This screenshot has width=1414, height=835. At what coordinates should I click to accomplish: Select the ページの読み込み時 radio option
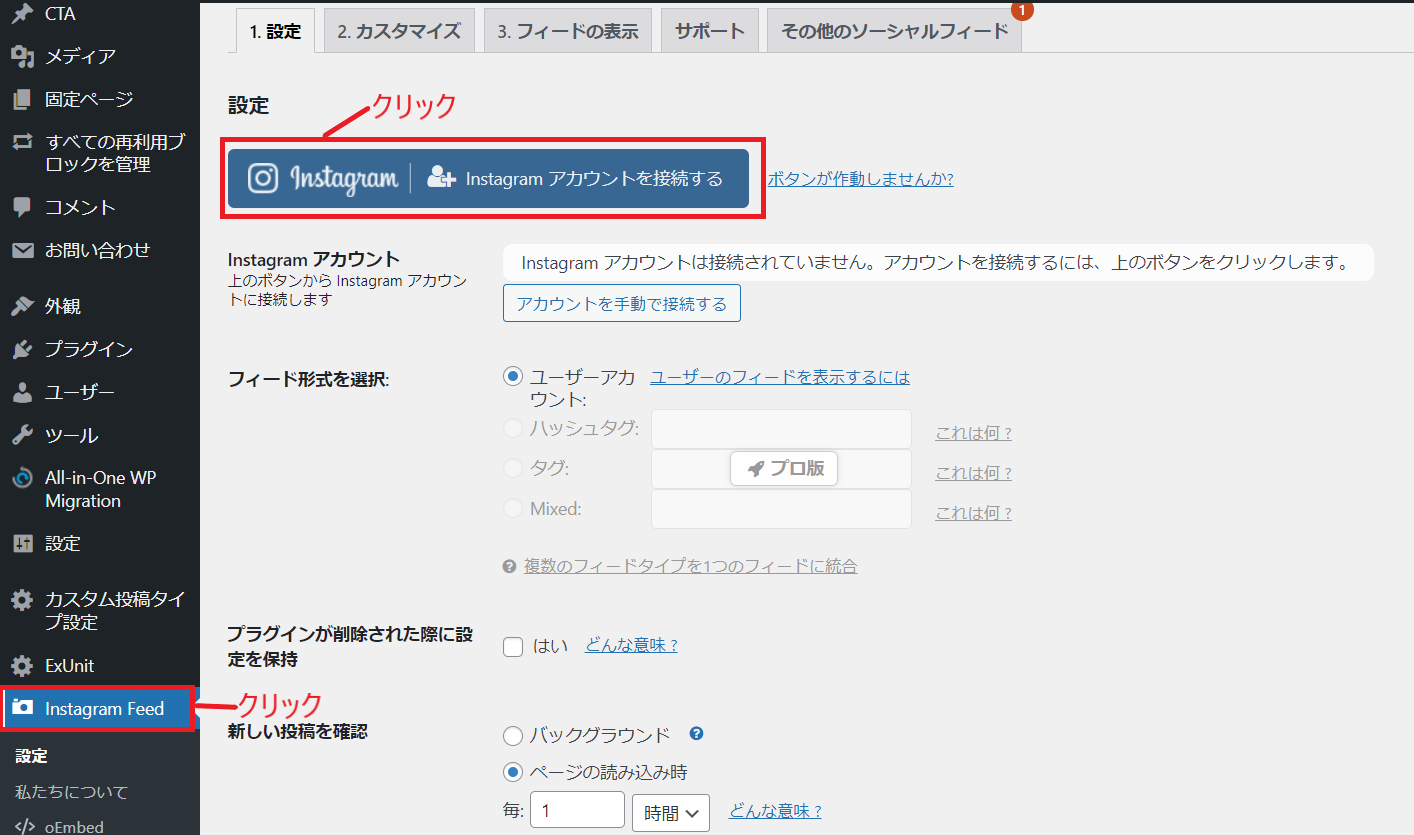513,772
